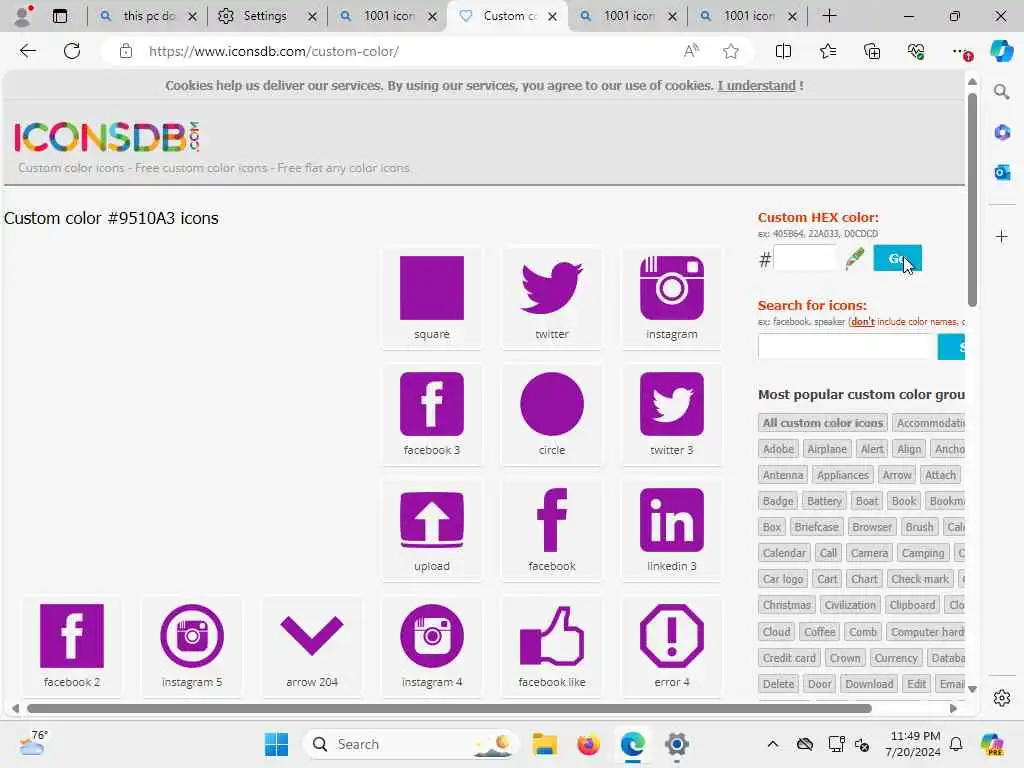This screenshot has width=1024, height=768.
Task: Open the tab actions menu button
Action: (x=59, y=16)
